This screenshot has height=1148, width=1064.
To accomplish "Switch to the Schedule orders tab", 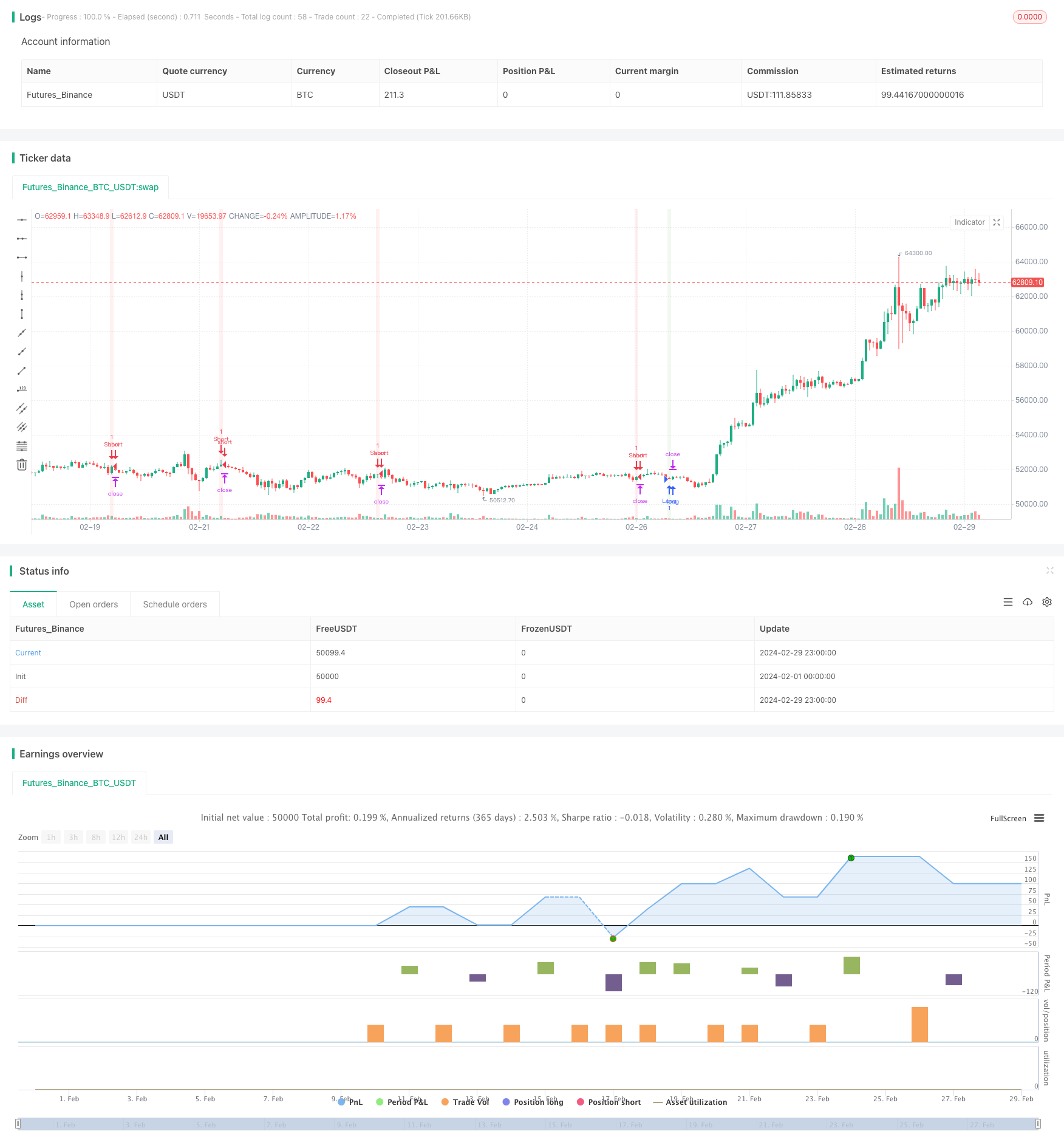I will click(x=175, y=604).
